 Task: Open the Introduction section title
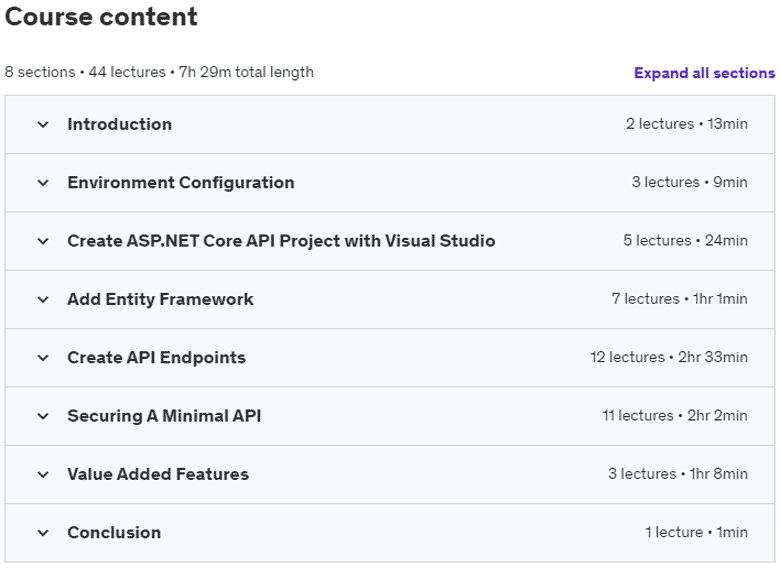120,124
